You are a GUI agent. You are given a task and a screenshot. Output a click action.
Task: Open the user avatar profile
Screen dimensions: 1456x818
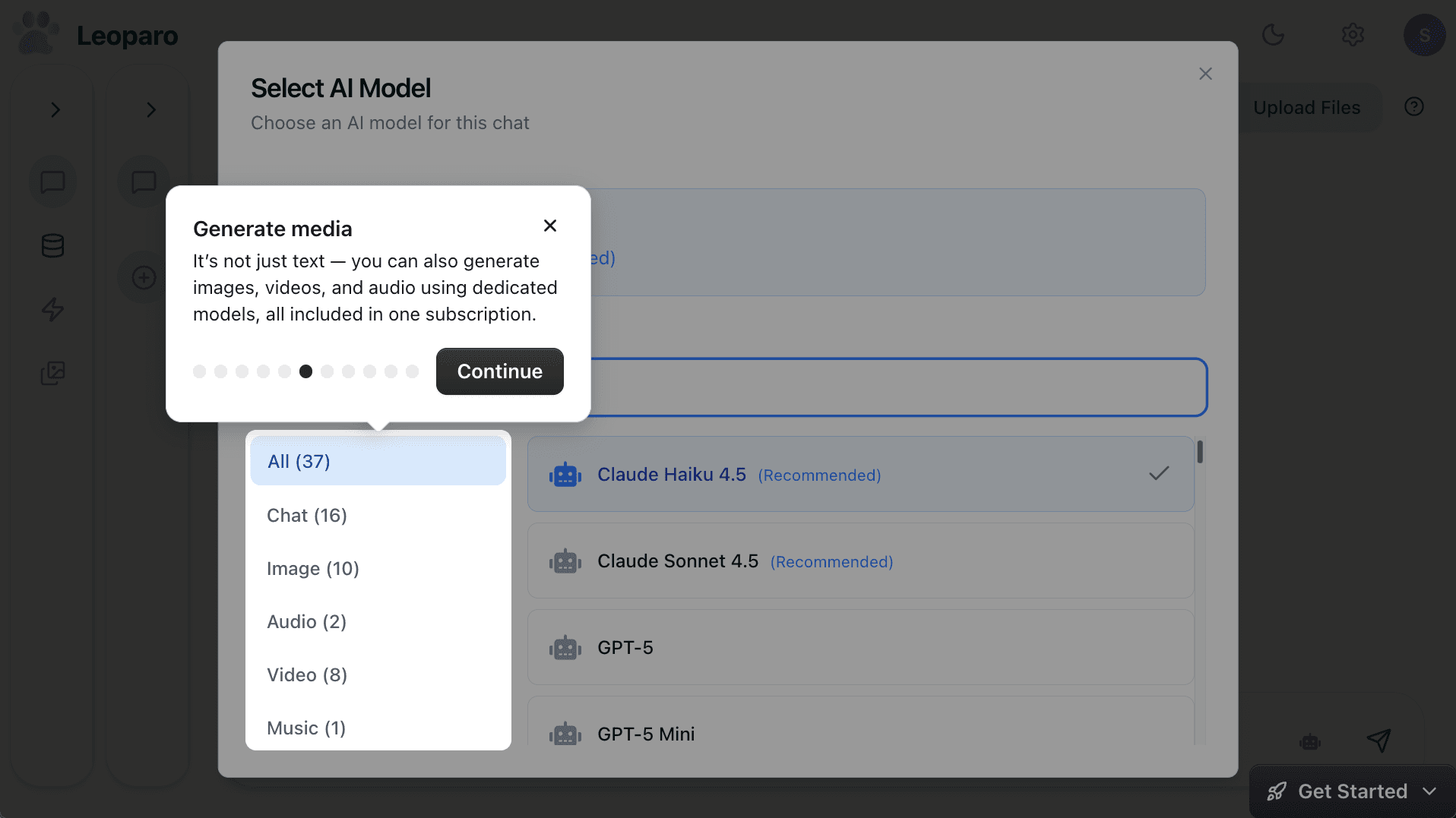(x=1423, y=35)
